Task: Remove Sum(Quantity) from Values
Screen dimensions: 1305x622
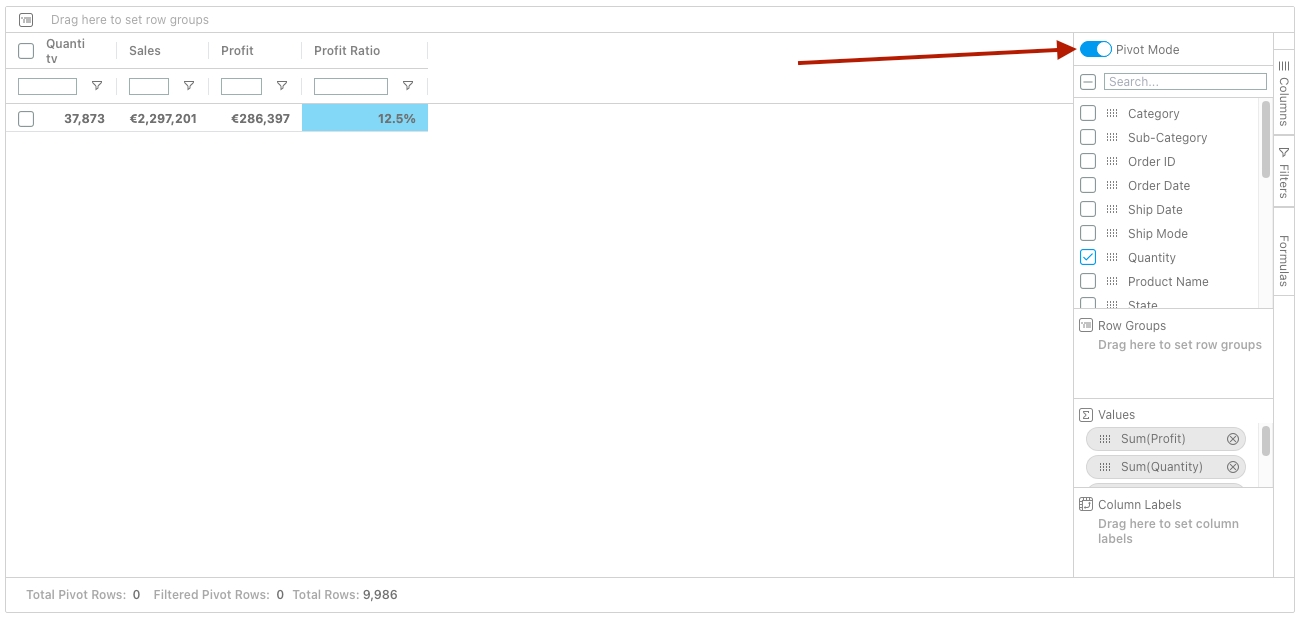Action: [x=1233, y=467]
